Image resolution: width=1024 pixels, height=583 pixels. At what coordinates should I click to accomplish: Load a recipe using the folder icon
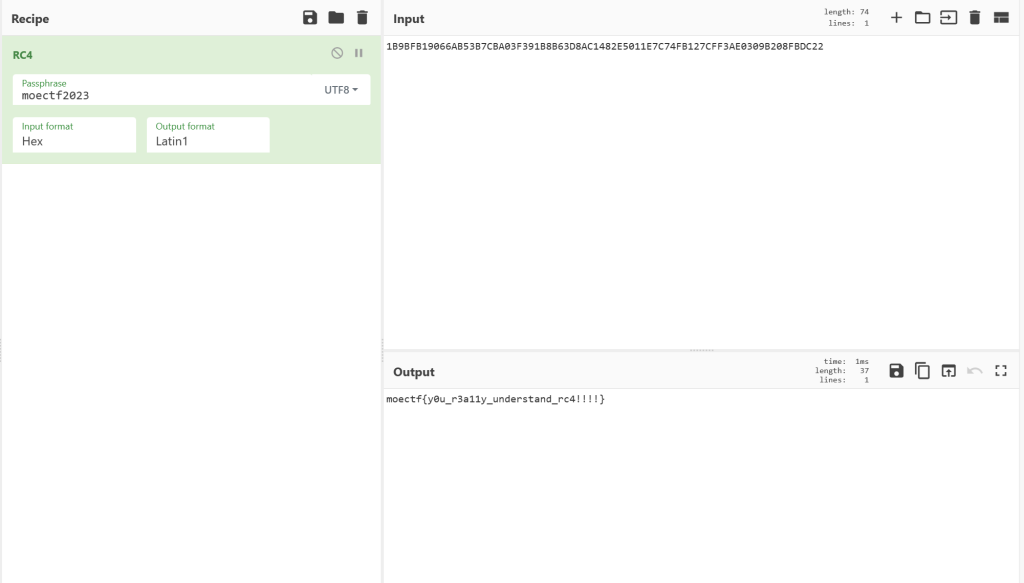pyautogui.click(x=336, y=18)
